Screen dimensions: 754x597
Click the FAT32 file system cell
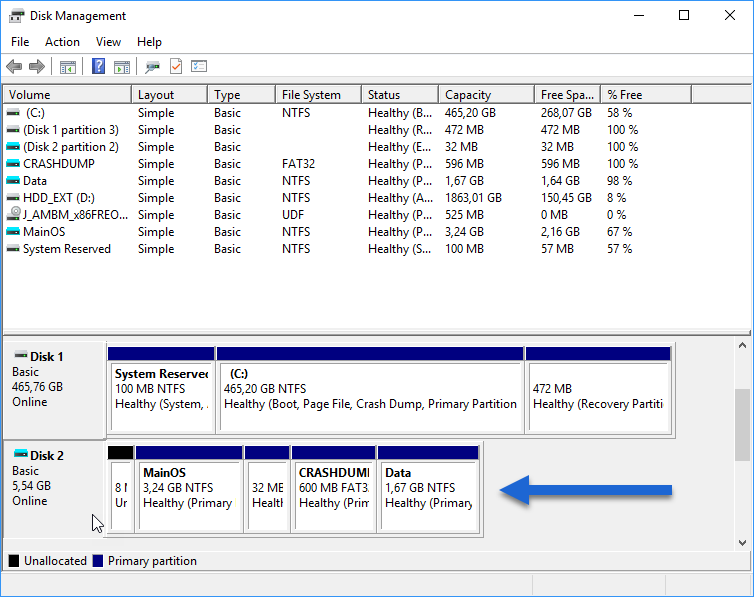(x=298, y=164)
